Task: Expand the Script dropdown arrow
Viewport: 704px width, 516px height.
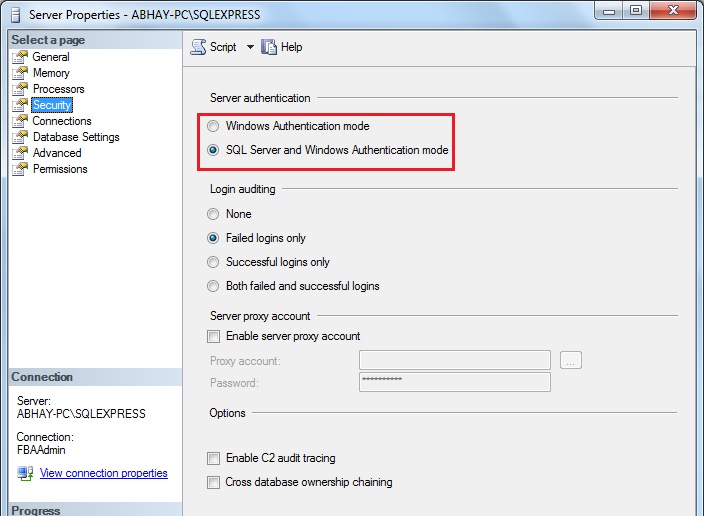Action: [250, 47]
